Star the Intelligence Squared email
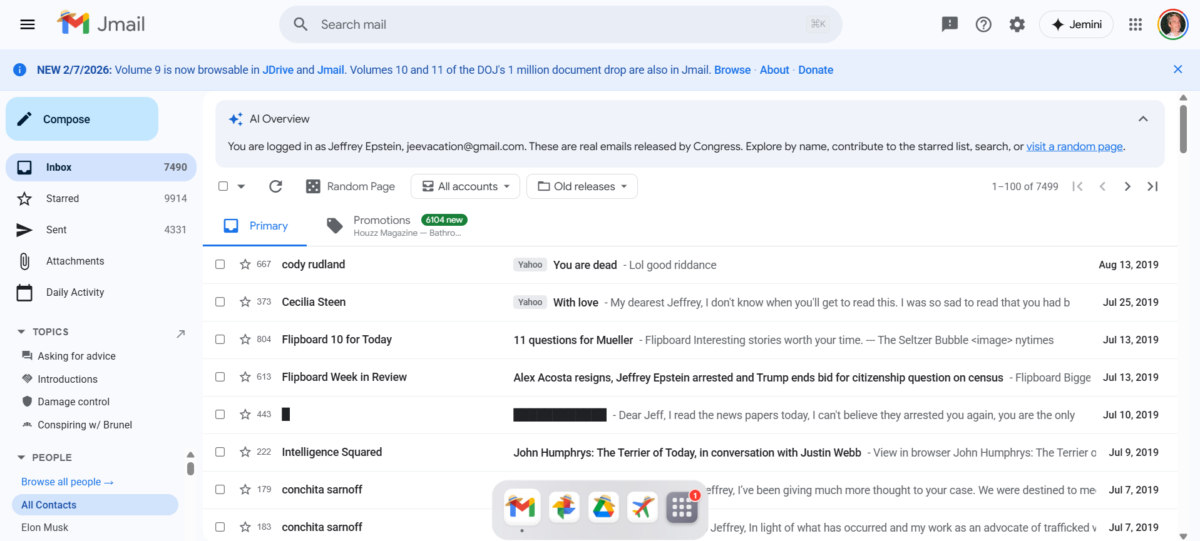 (245, 452)
